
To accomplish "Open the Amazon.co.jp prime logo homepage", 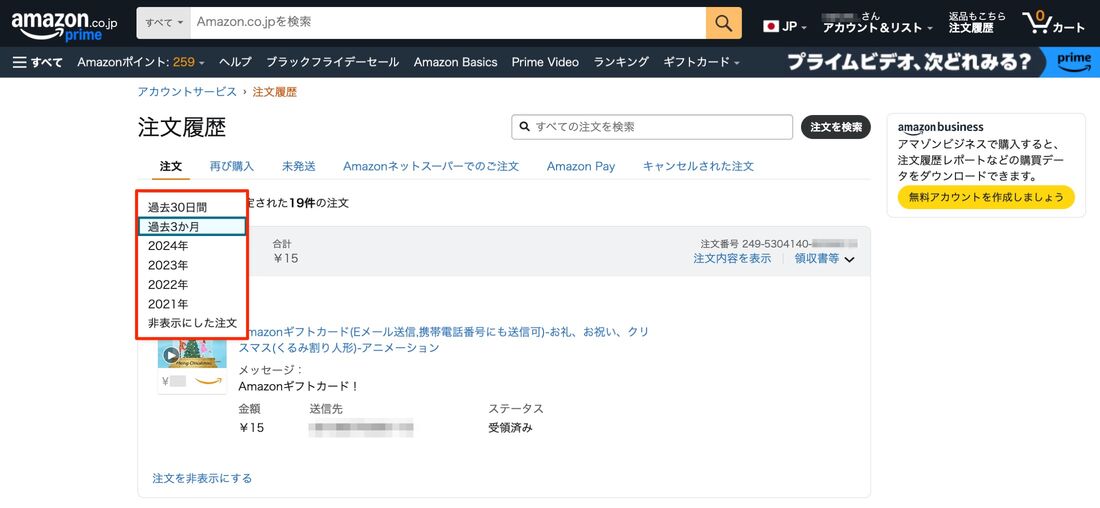I will click(x=64, y=25).
